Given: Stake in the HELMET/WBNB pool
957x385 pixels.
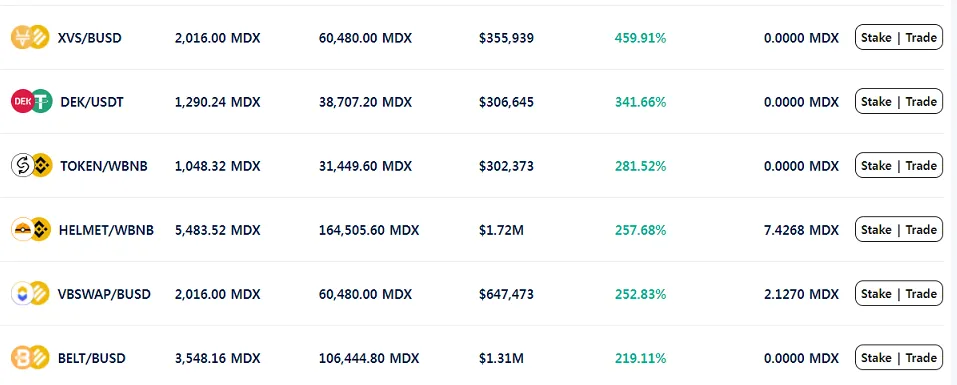Looking at the screenshot, I should (x=876, y=229).
